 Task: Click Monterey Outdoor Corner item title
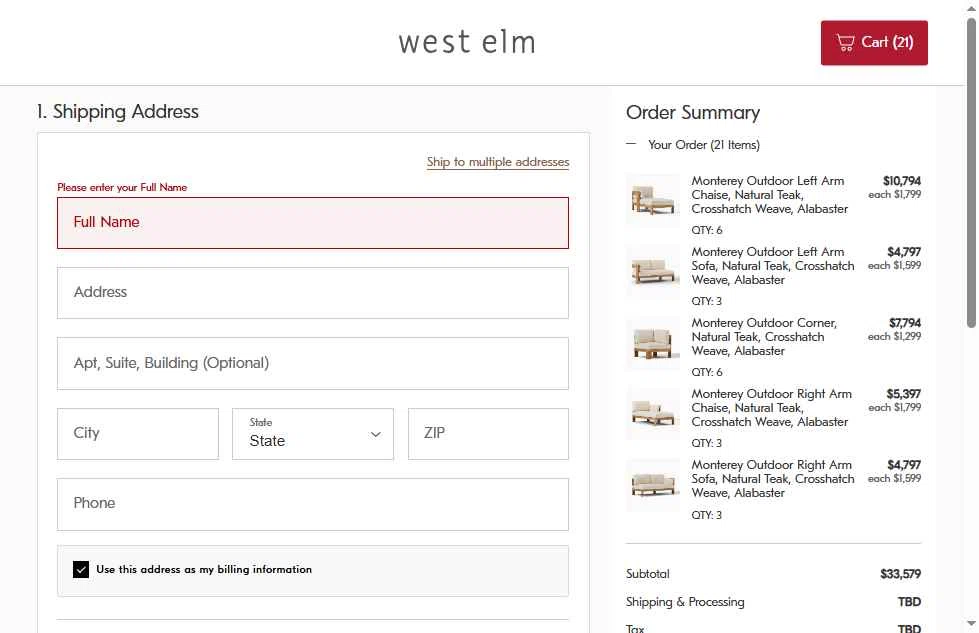point(765,337)
